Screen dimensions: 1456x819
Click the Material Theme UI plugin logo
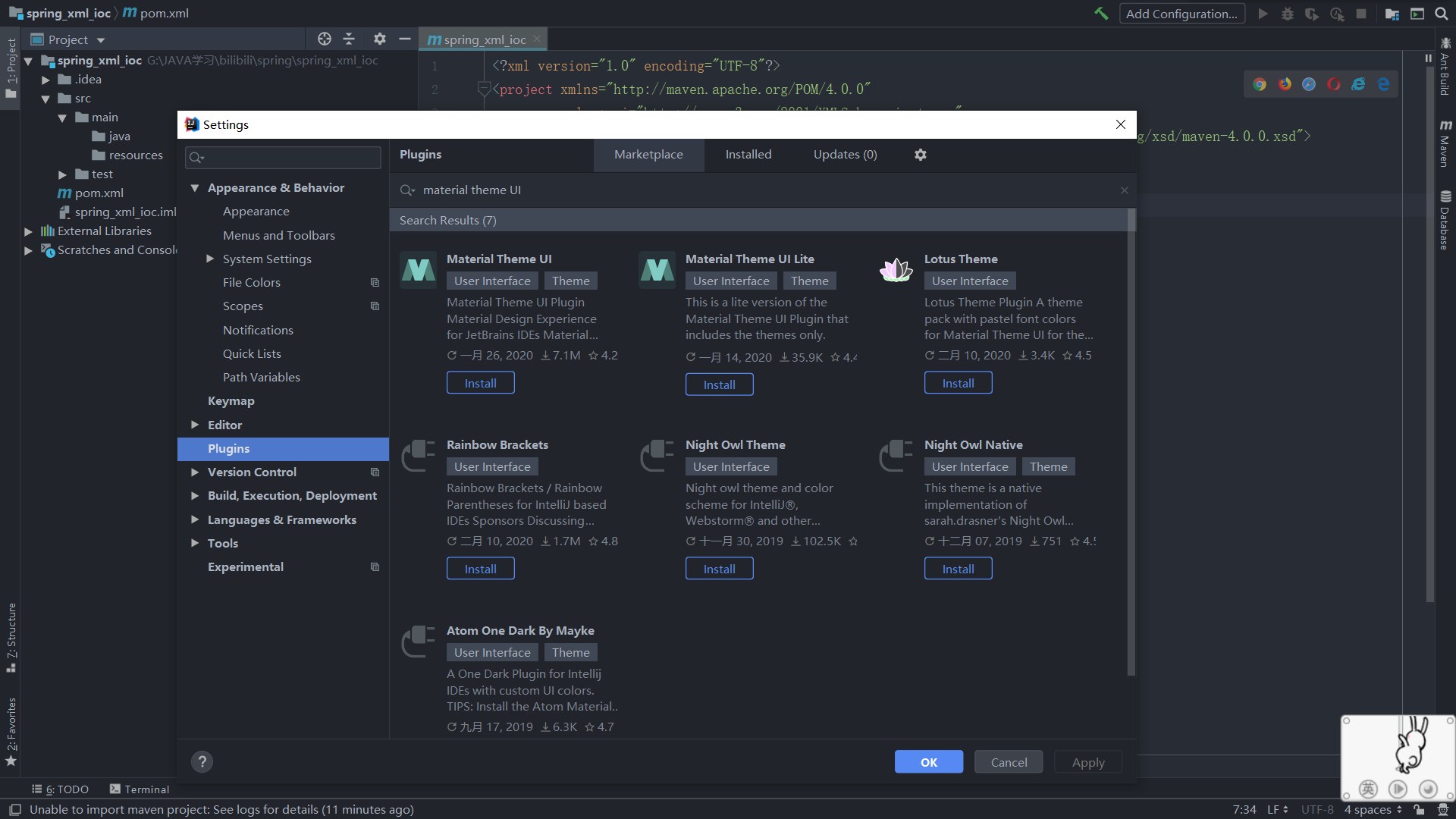pos(418,270)
